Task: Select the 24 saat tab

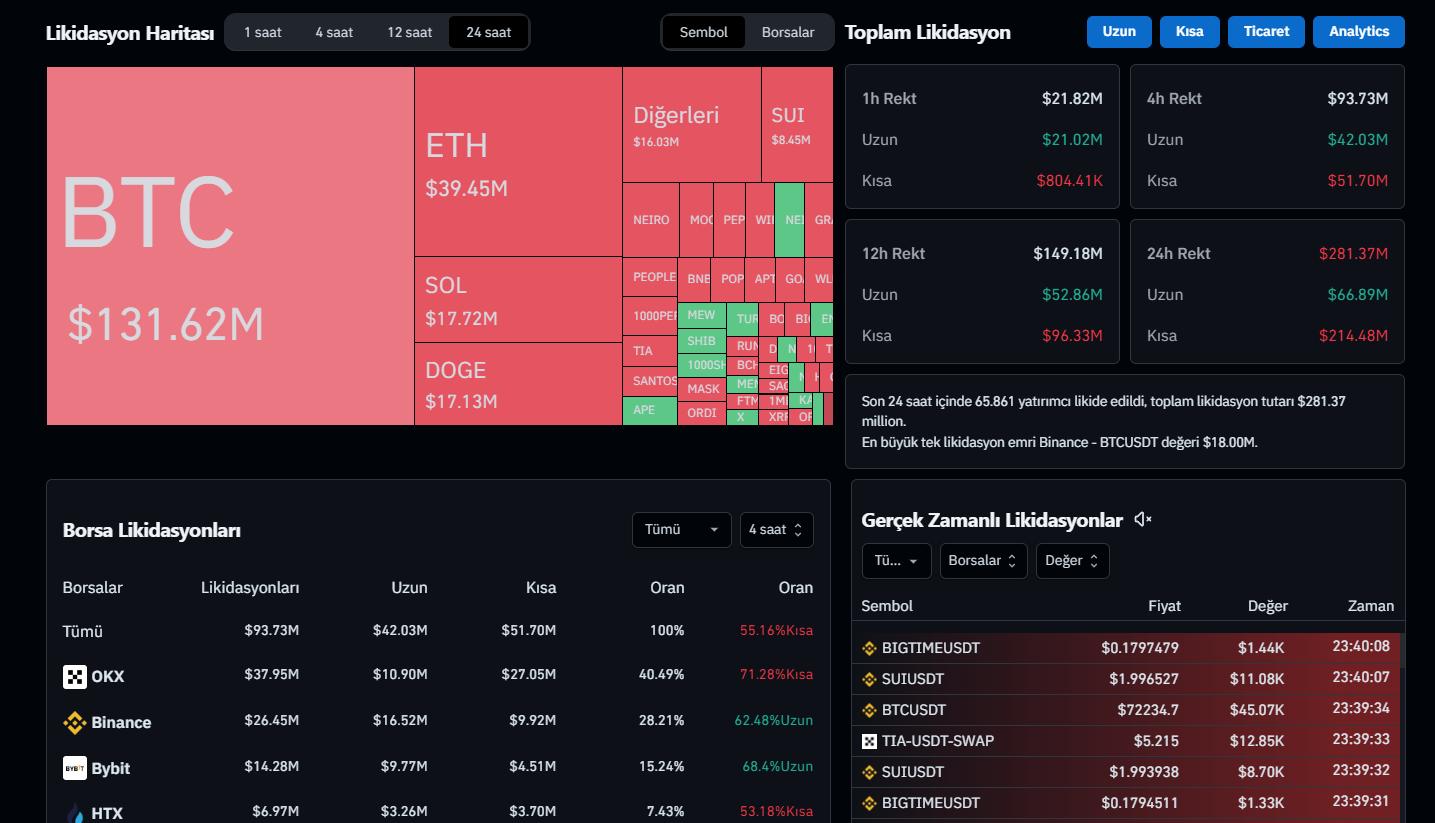Action: pyautogui.click(x=488, y=32)
